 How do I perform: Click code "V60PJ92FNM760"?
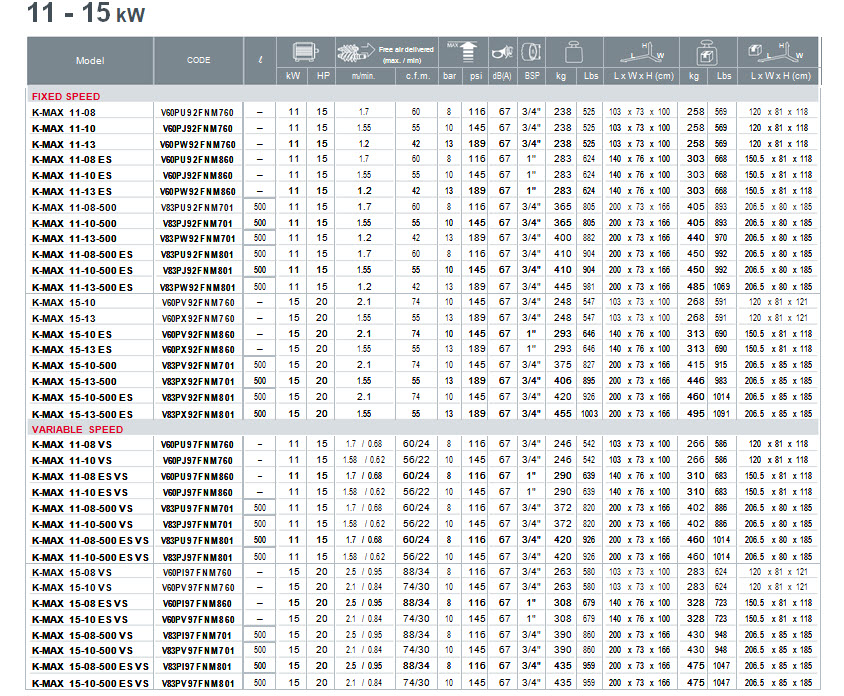(198, 129)
